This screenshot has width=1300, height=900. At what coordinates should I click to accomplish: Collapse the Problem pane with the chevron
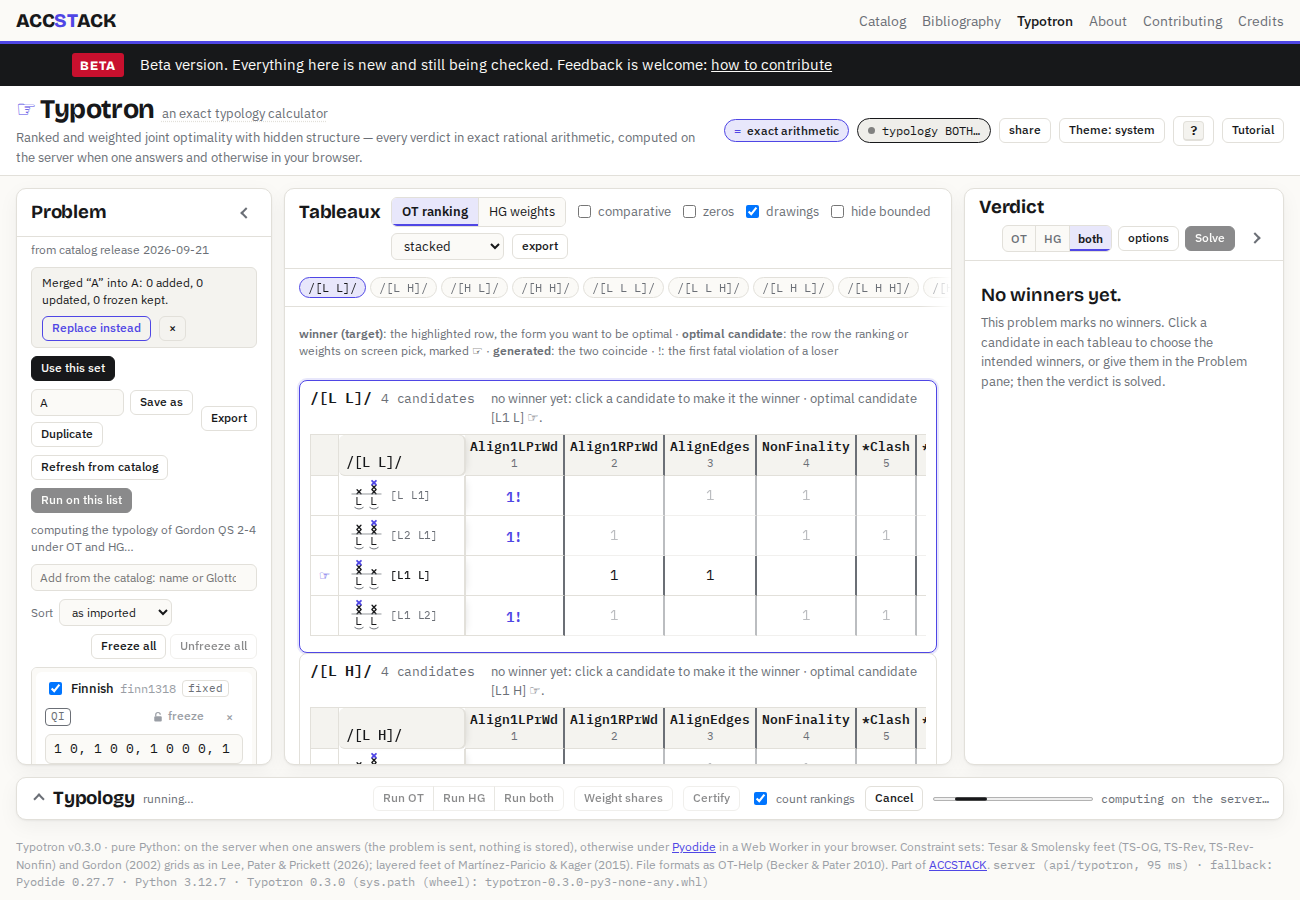coord(244,213)
